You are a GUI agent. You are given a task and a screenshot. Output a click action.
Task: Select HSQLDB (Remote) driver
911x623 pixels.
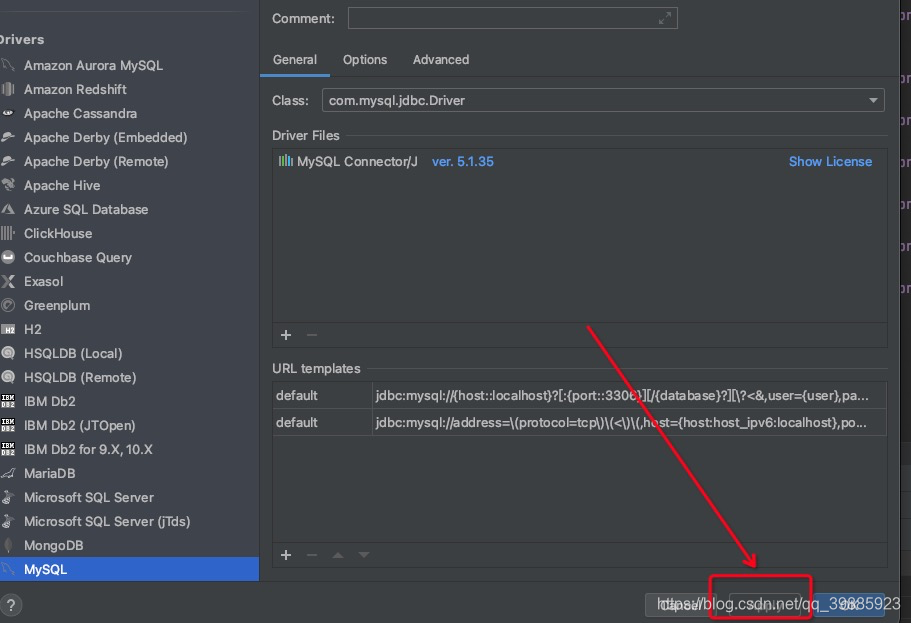coord(129,378)
